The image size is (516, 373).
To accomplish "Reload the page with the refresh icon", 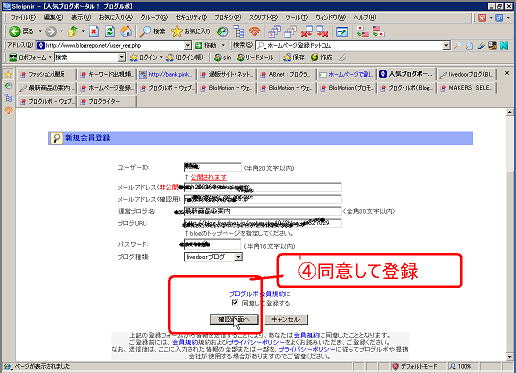I will tap(110, 32).
